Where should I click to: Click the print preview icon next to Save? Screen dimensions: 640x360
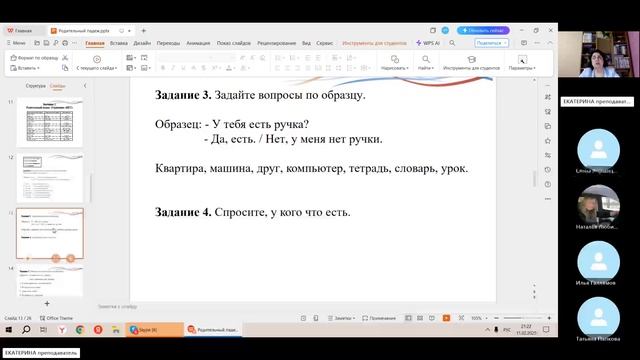tap(56, 43)
